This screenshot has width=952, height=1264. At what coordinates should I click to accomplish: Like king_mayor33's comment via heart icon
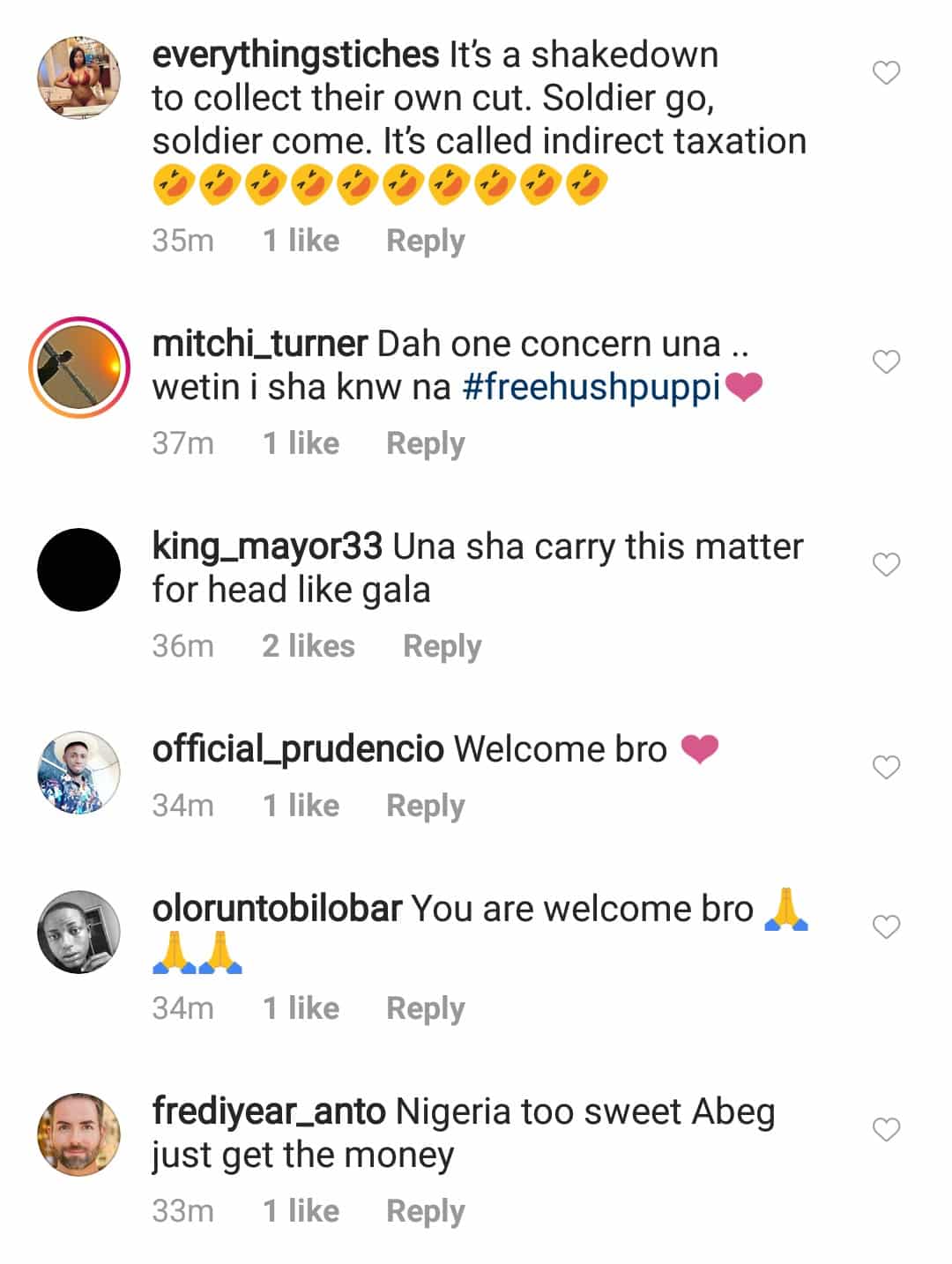tap(886, 565)
